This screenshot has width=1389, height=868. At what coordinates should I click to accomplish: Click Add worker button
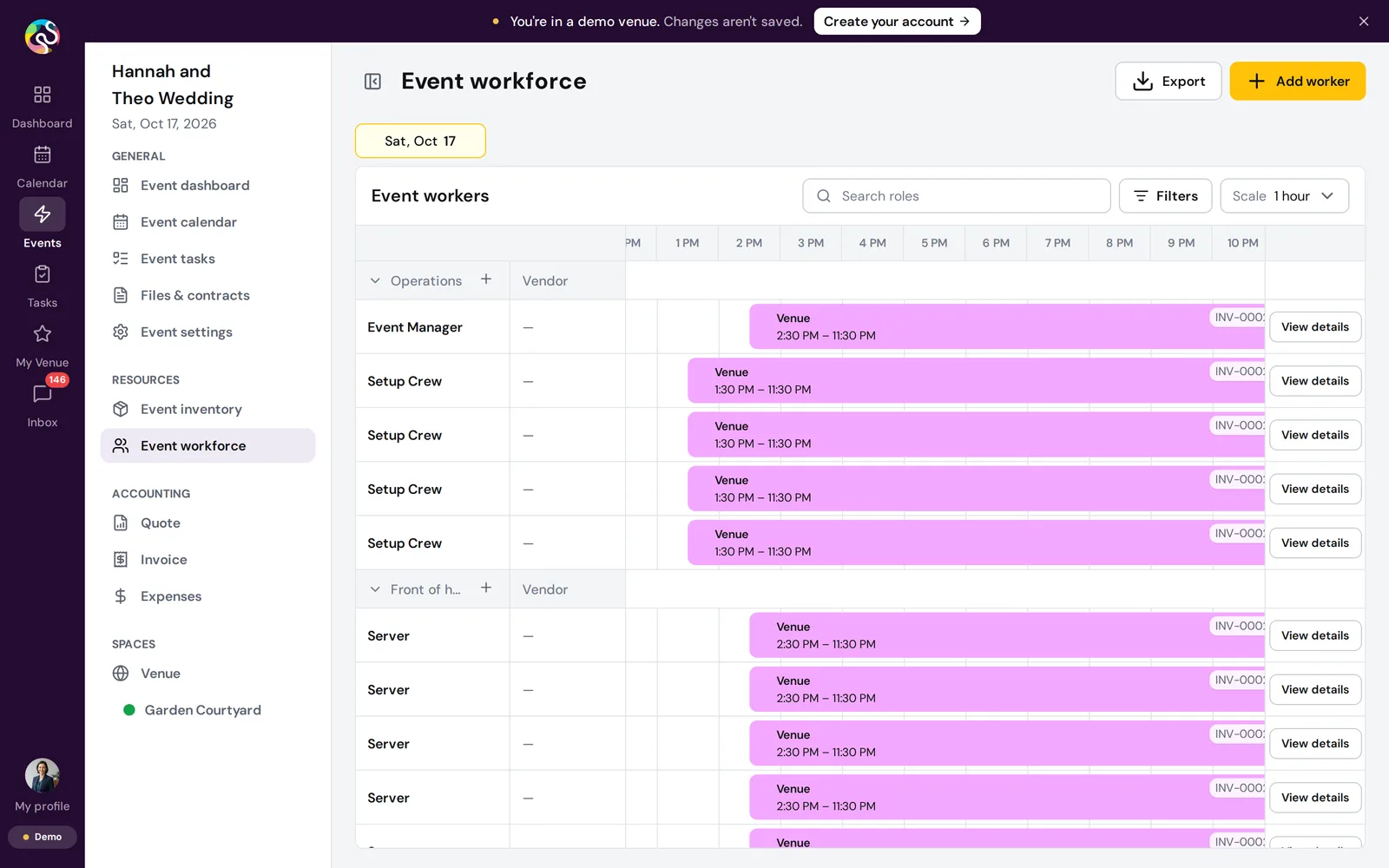pyautogui.click(x=1298, y=81)
